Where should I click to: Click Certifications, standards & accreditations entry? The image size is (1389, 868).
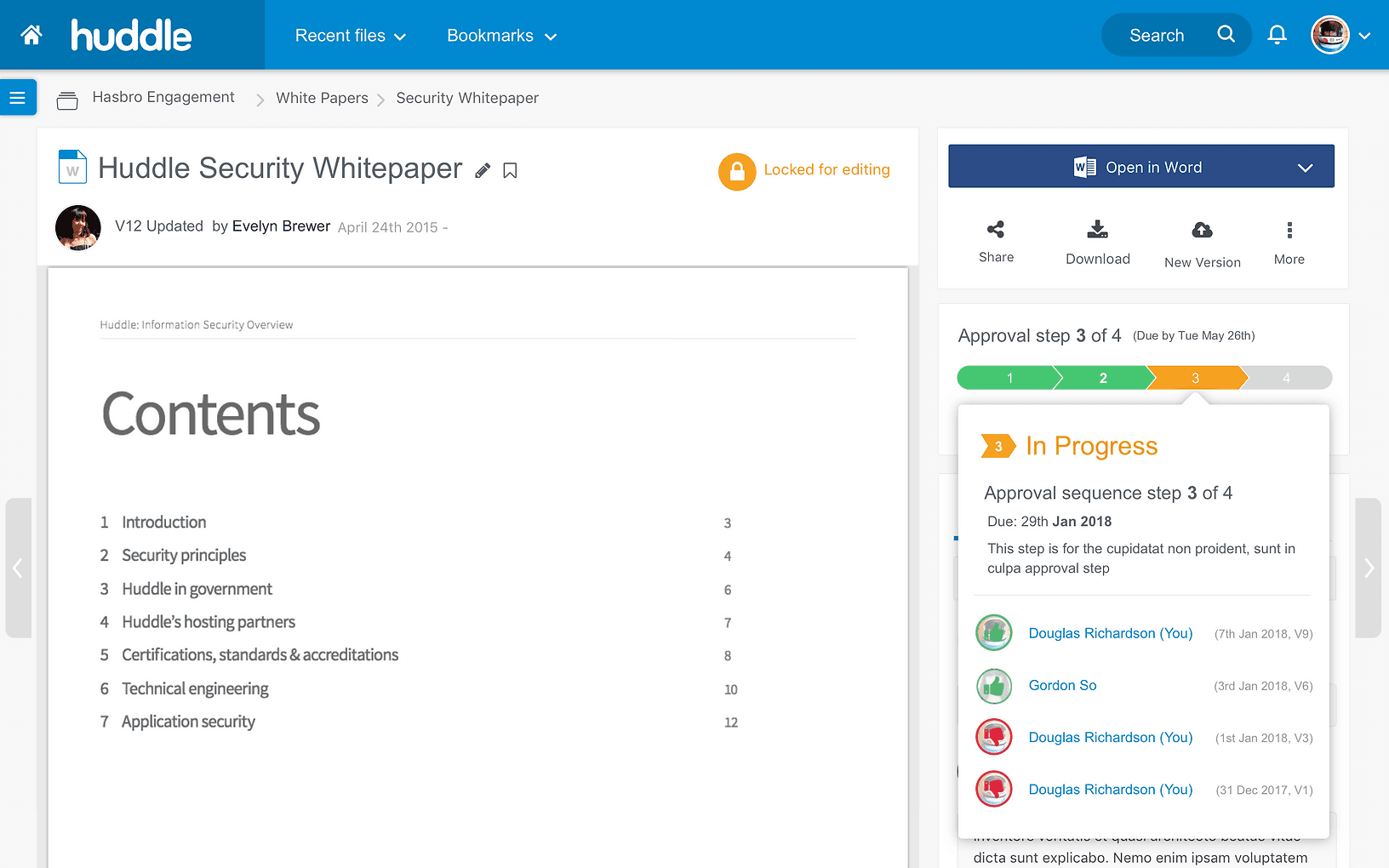(260, 655)
